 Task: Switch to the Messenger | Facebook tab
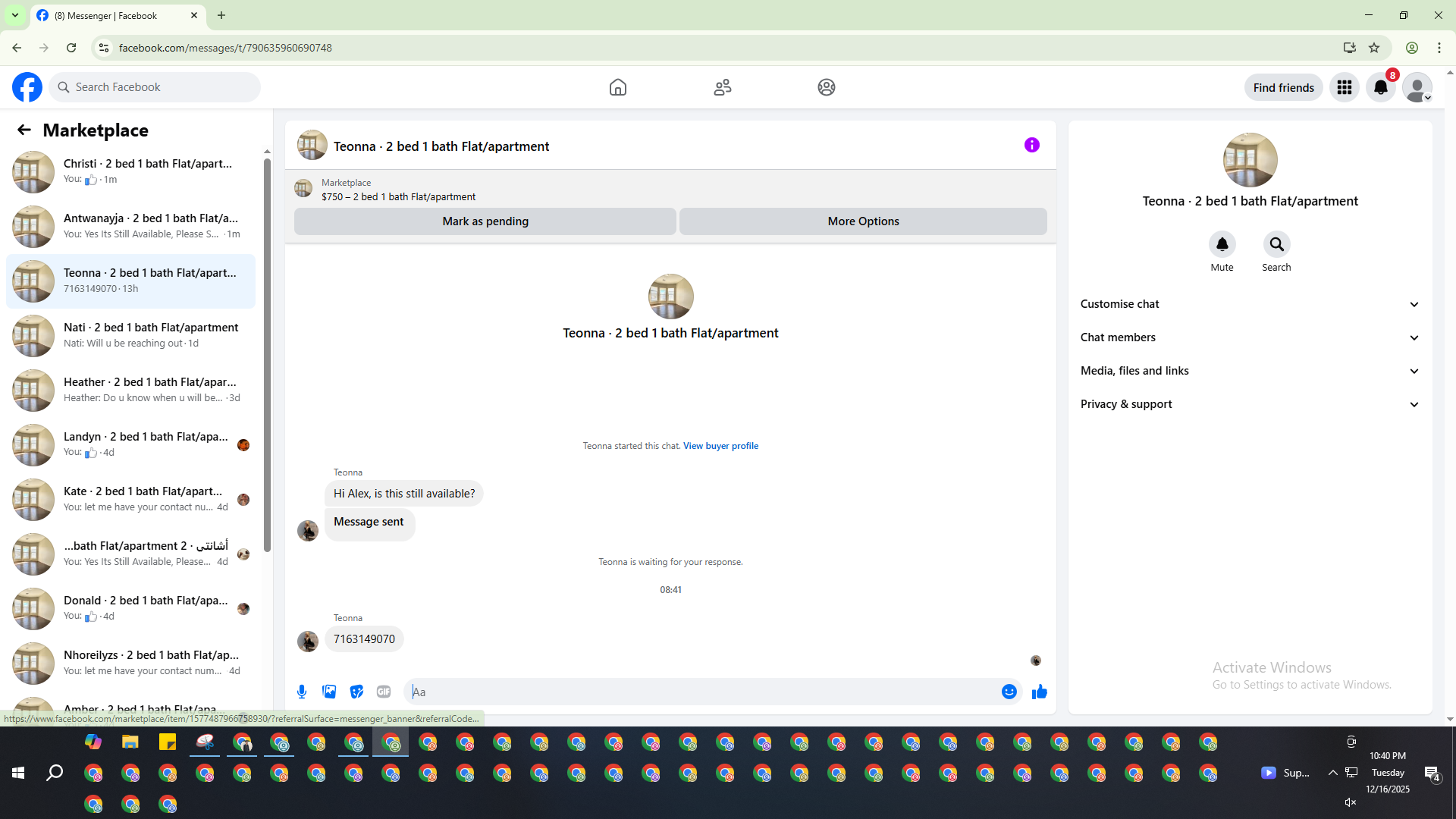pyautogui.click(x=118, y=15)
